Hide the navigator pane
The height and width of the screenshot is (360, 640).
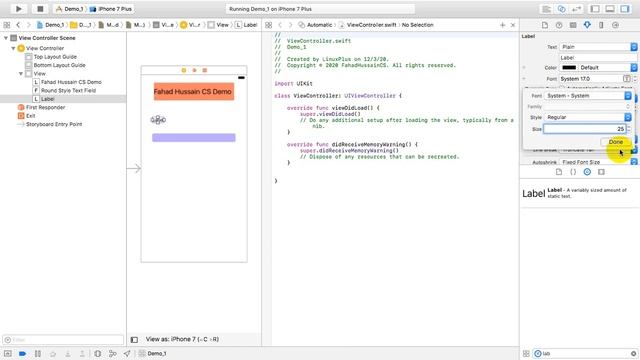[x=595, y=9]
